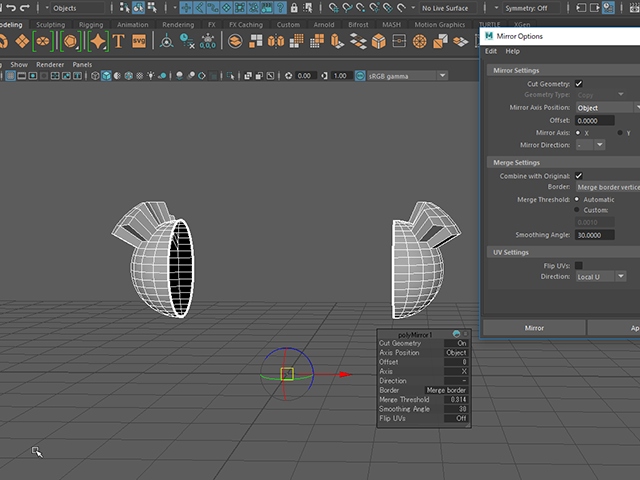Click the viewport gamma 1.00 field
Screen dimensions: 640x480
[341, 76]
